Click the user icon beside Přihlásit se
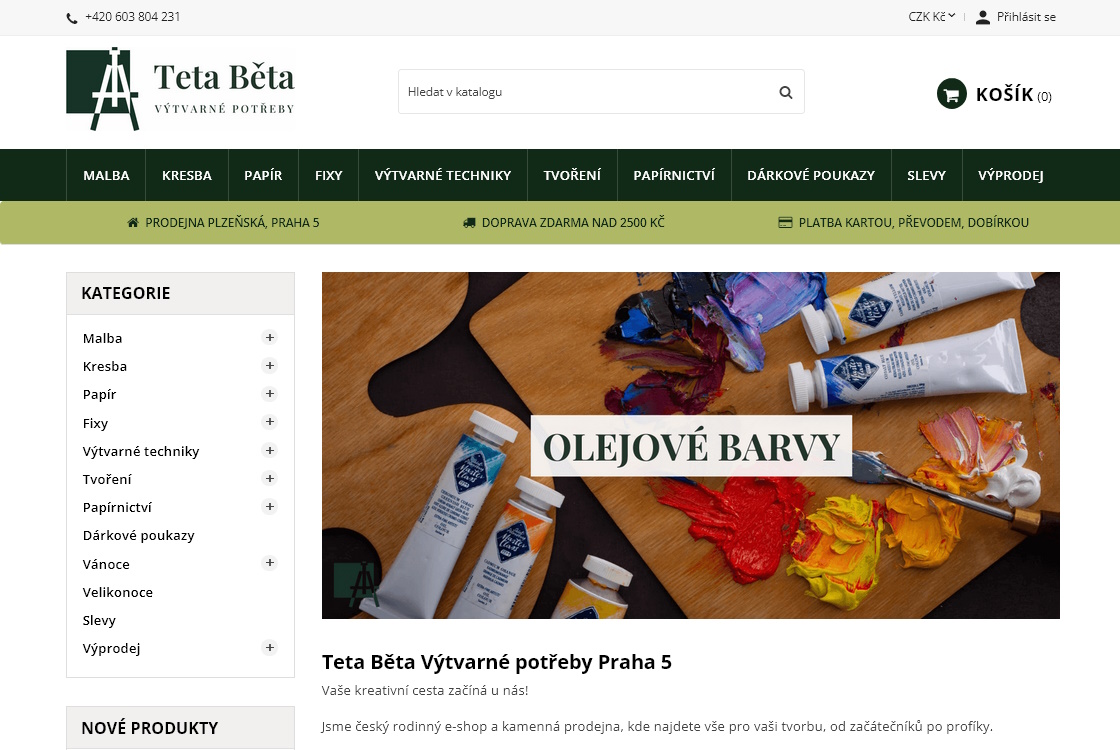 [983, 17]
